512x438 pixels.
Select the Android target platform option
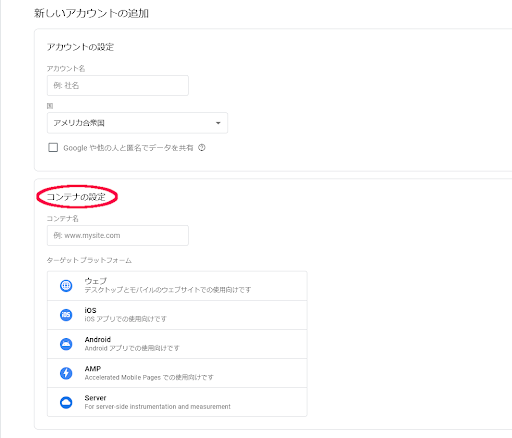(177, 344)
